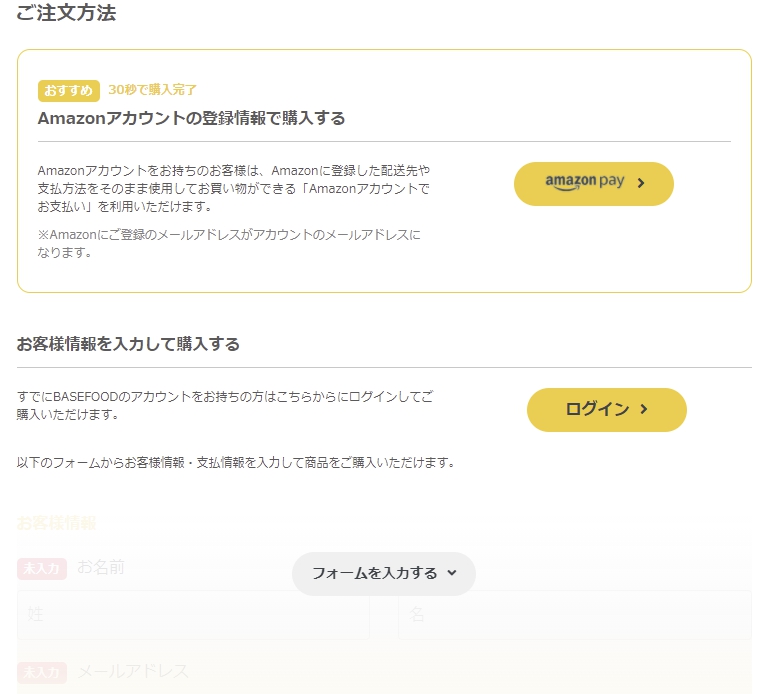Click the amazon pay logo
The height and width of the screenshot is (694, 757).
pos(585,182)
